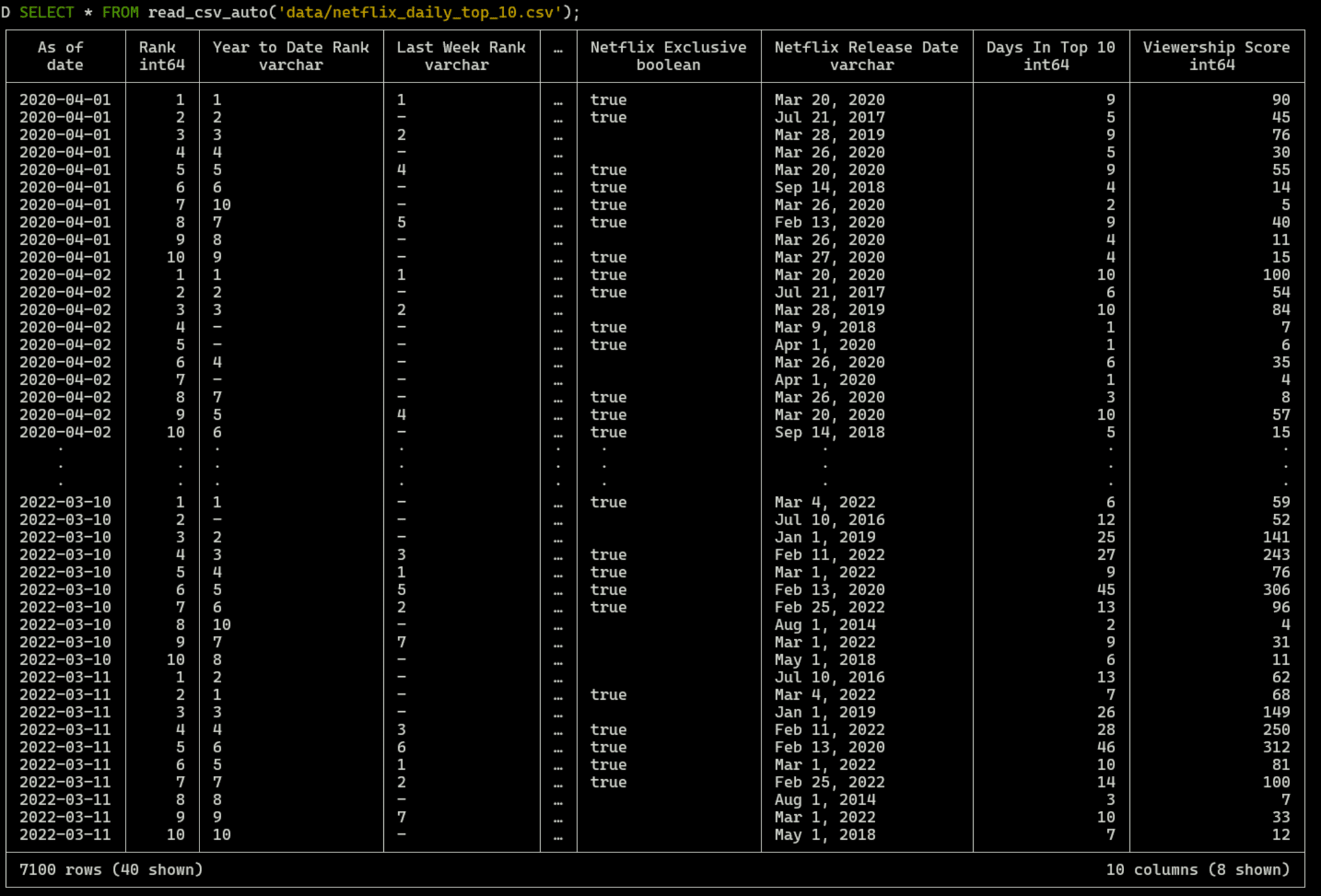Click viewership score 68
This screenshot has width=1321, height=896.
[1281, 695]
